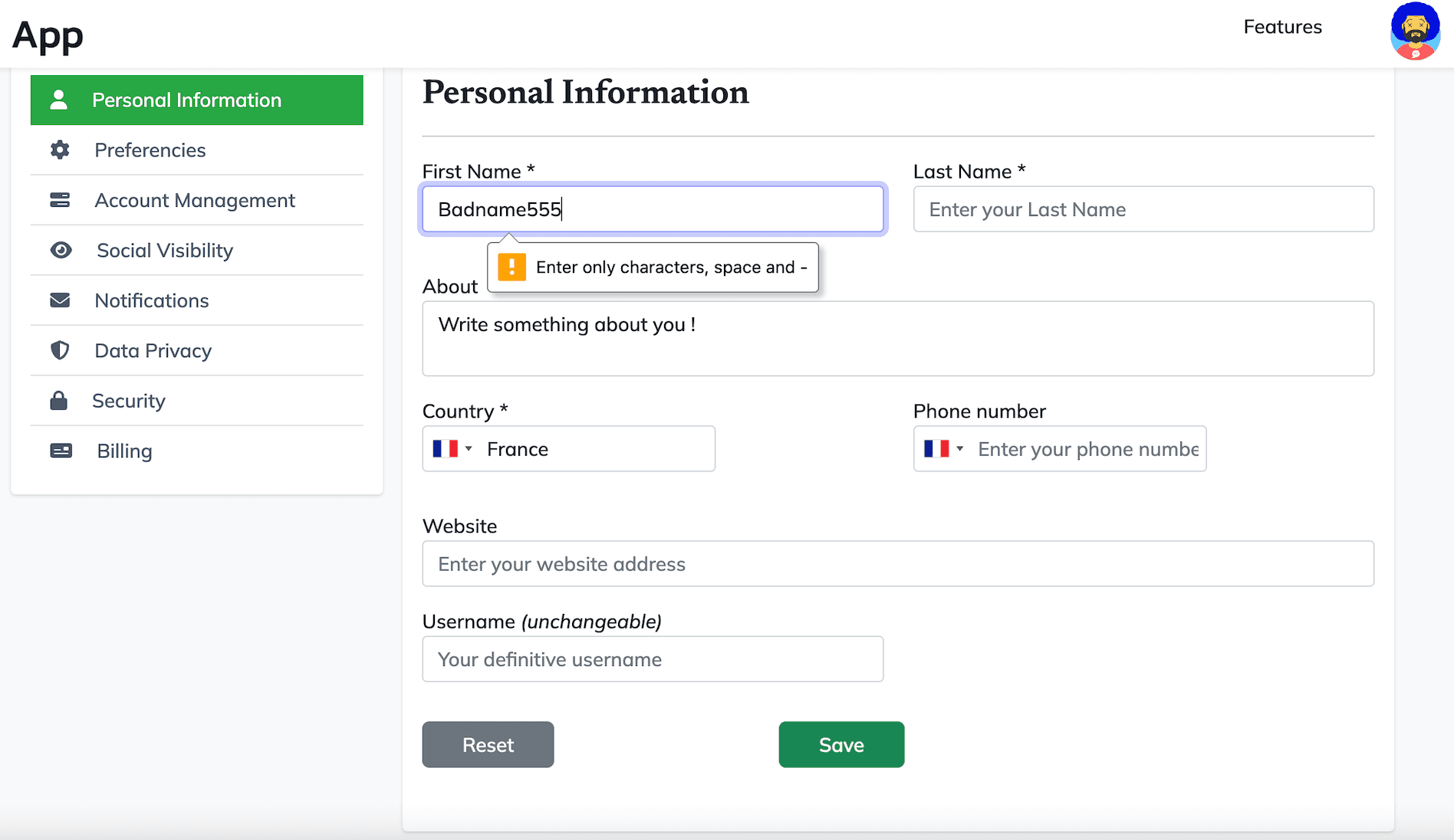Click the gear icon beside Preferencies
Image resolution: width=1454 pixels, height=840 pixels.
pos(60,150)
